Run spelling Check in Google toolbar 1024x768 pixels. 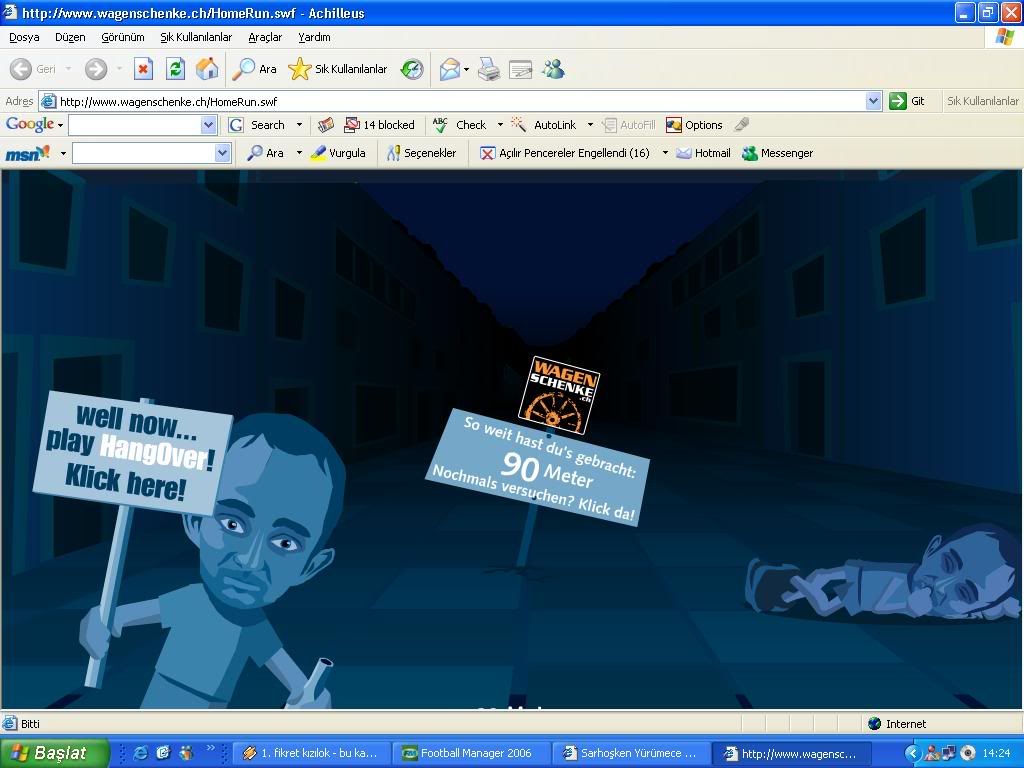coord(460,125)
